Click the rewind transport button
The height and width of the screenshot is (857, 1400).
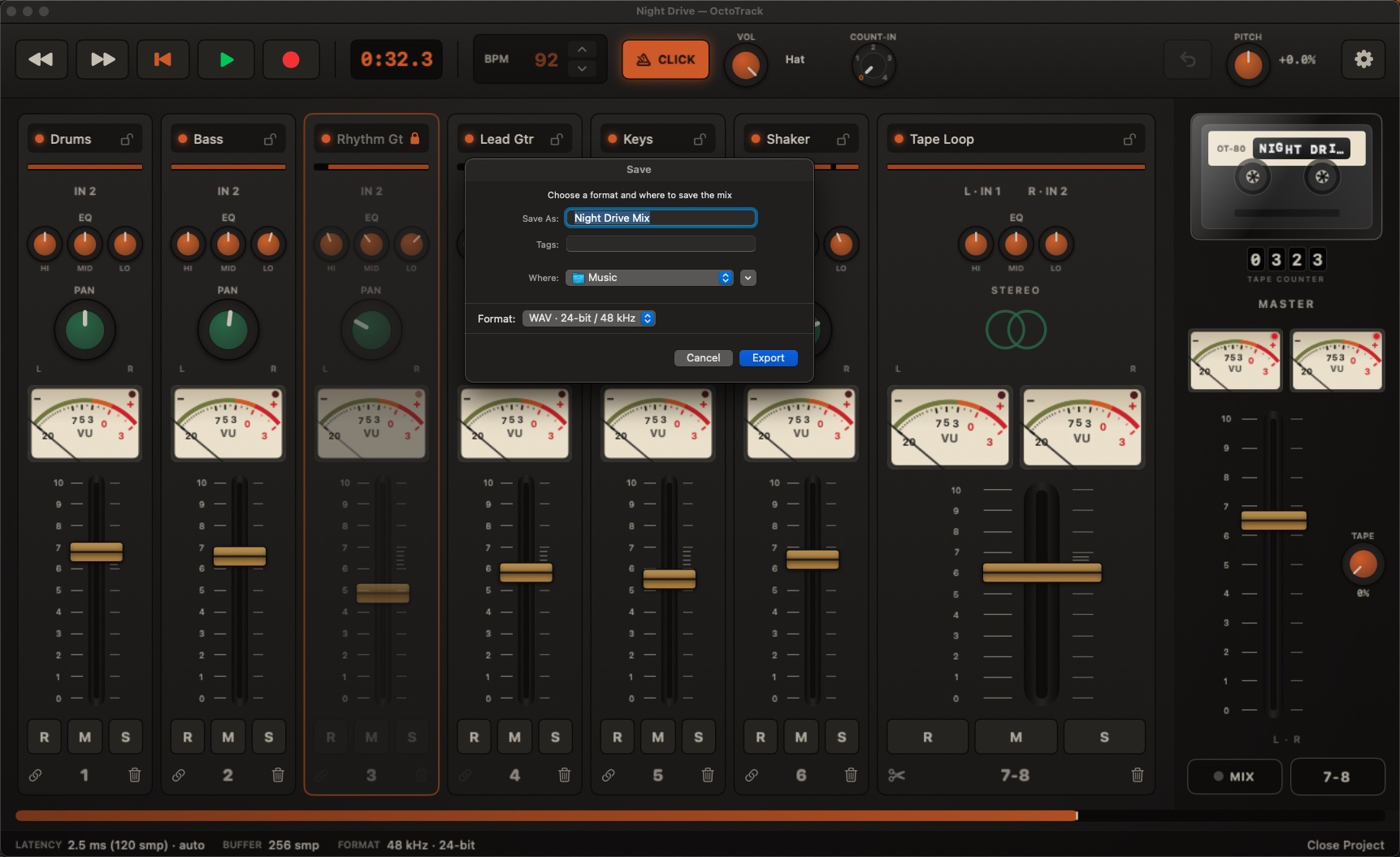coord(41,59)
